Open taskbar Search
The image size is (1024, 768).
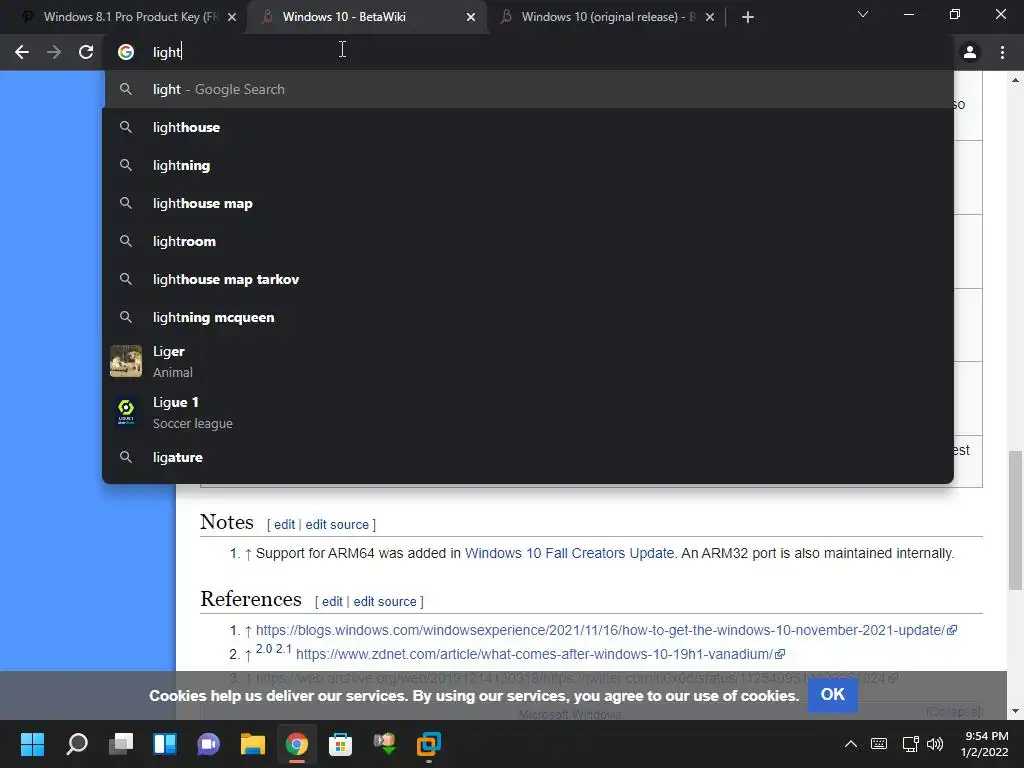(76, 744)
